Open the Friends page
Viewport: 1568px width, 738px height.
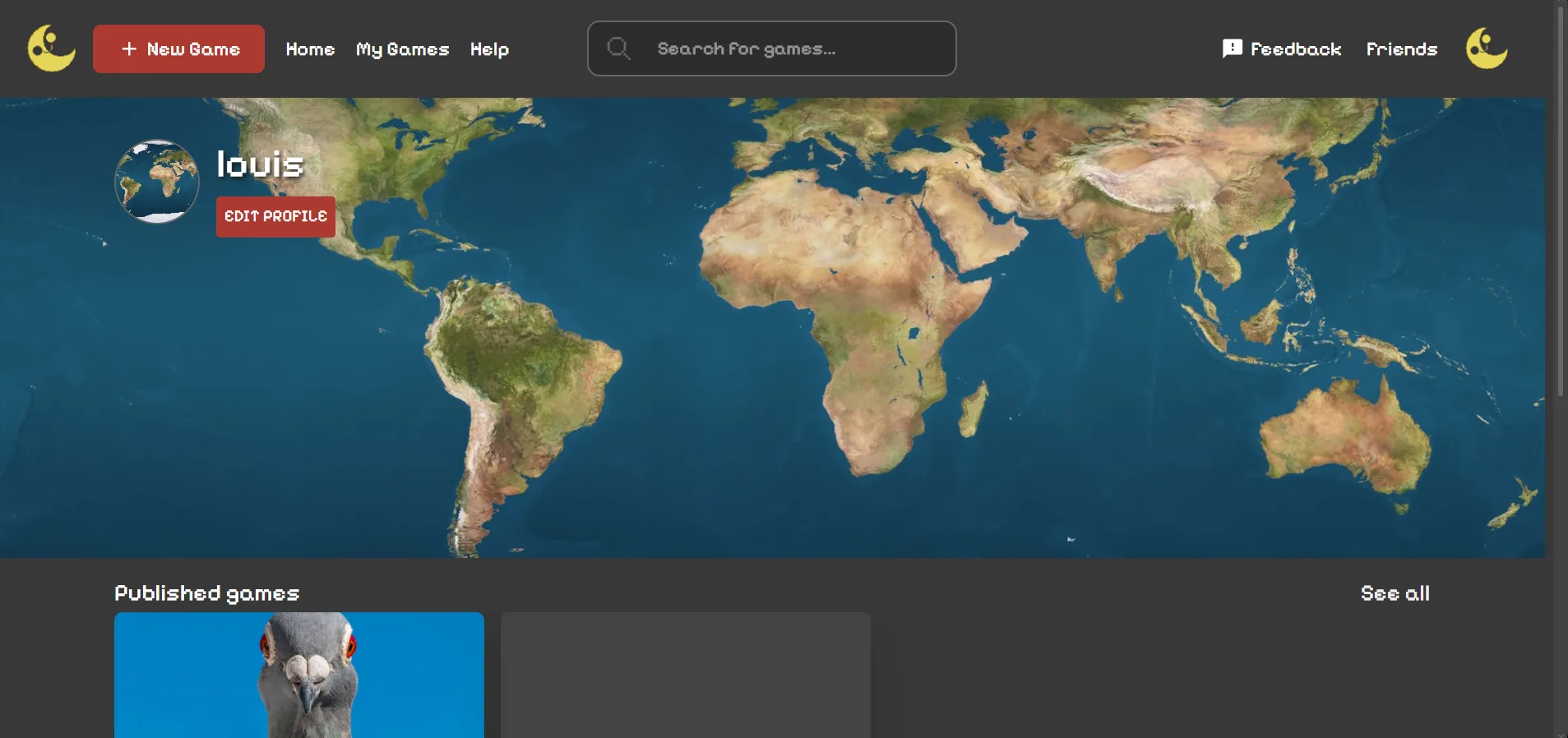click(1401, 49)
